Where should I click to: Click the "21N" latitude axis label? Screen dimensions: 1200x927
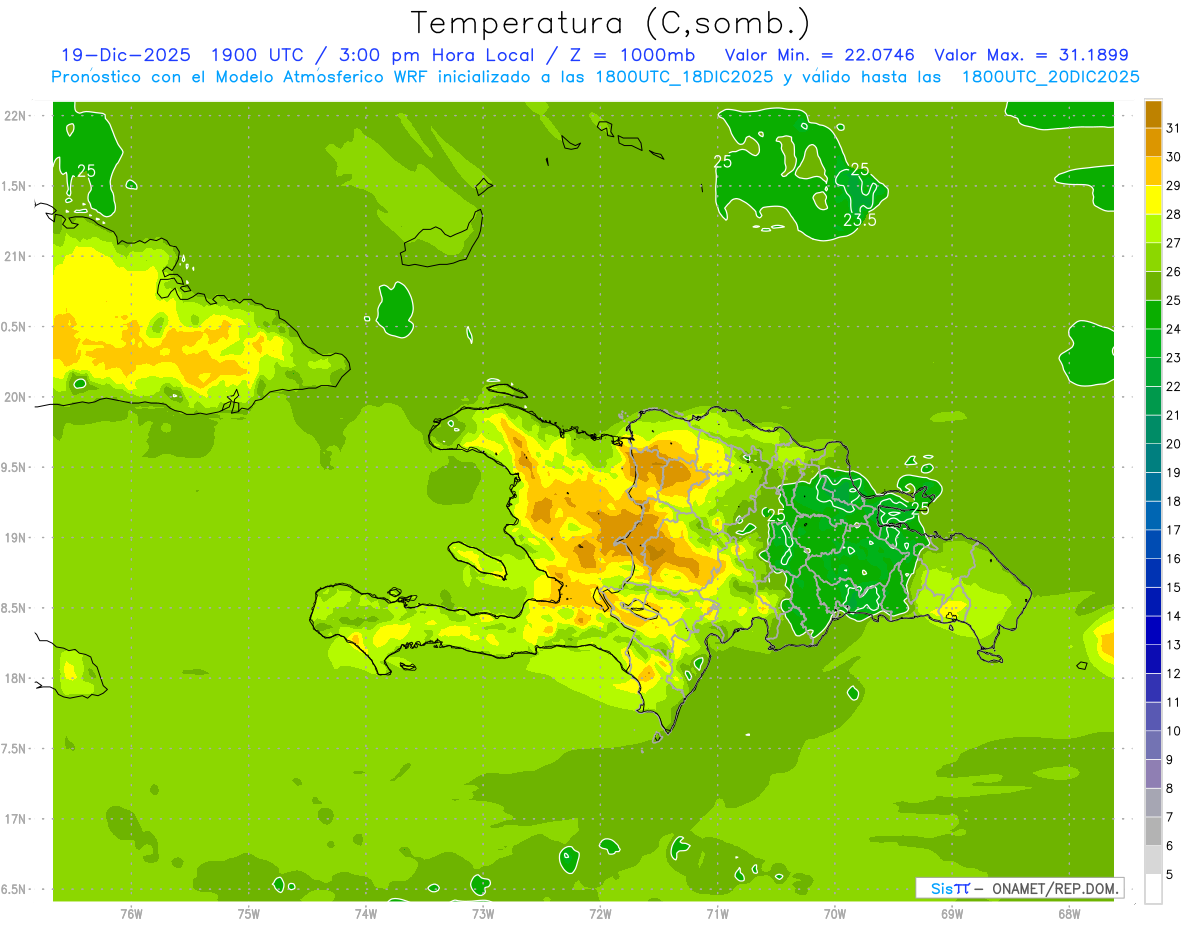coord(17,256)
